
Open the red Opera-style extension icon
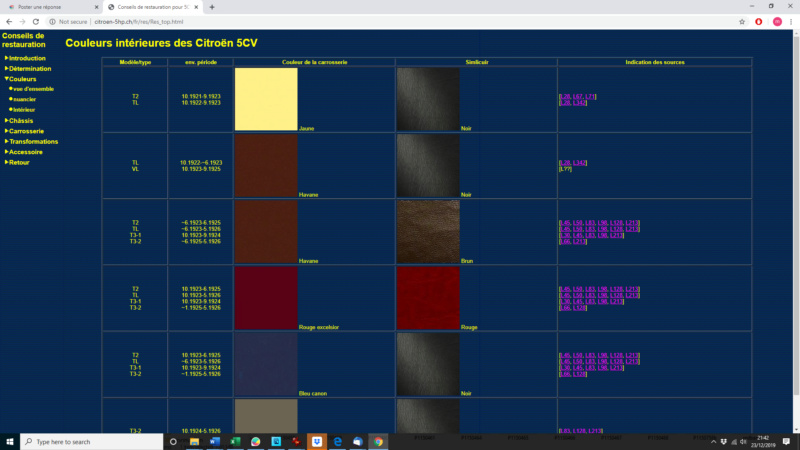click(x=759, y=22)
